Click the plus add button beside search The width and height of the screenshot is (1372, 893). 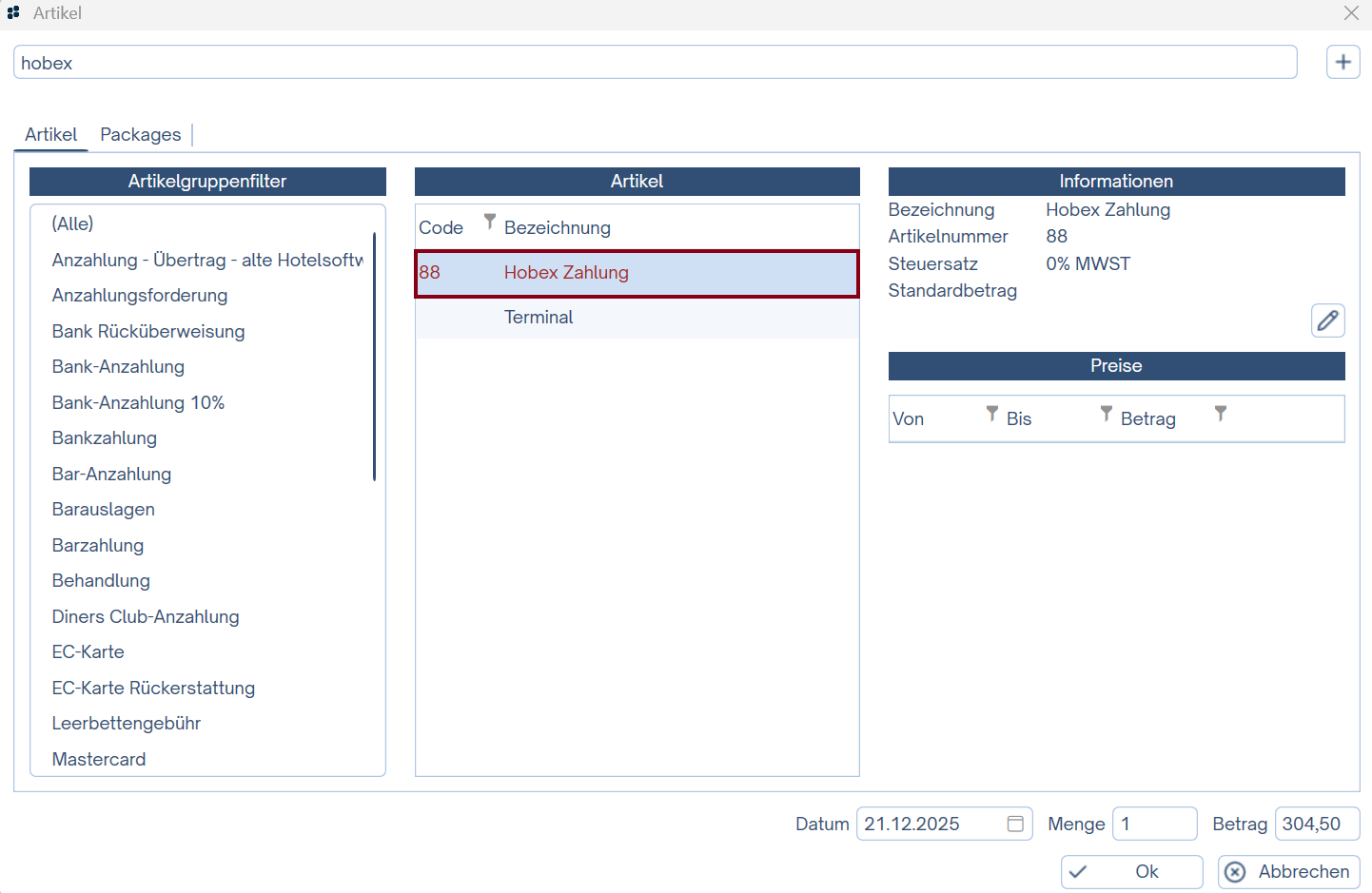click(x=1343, y=63)
